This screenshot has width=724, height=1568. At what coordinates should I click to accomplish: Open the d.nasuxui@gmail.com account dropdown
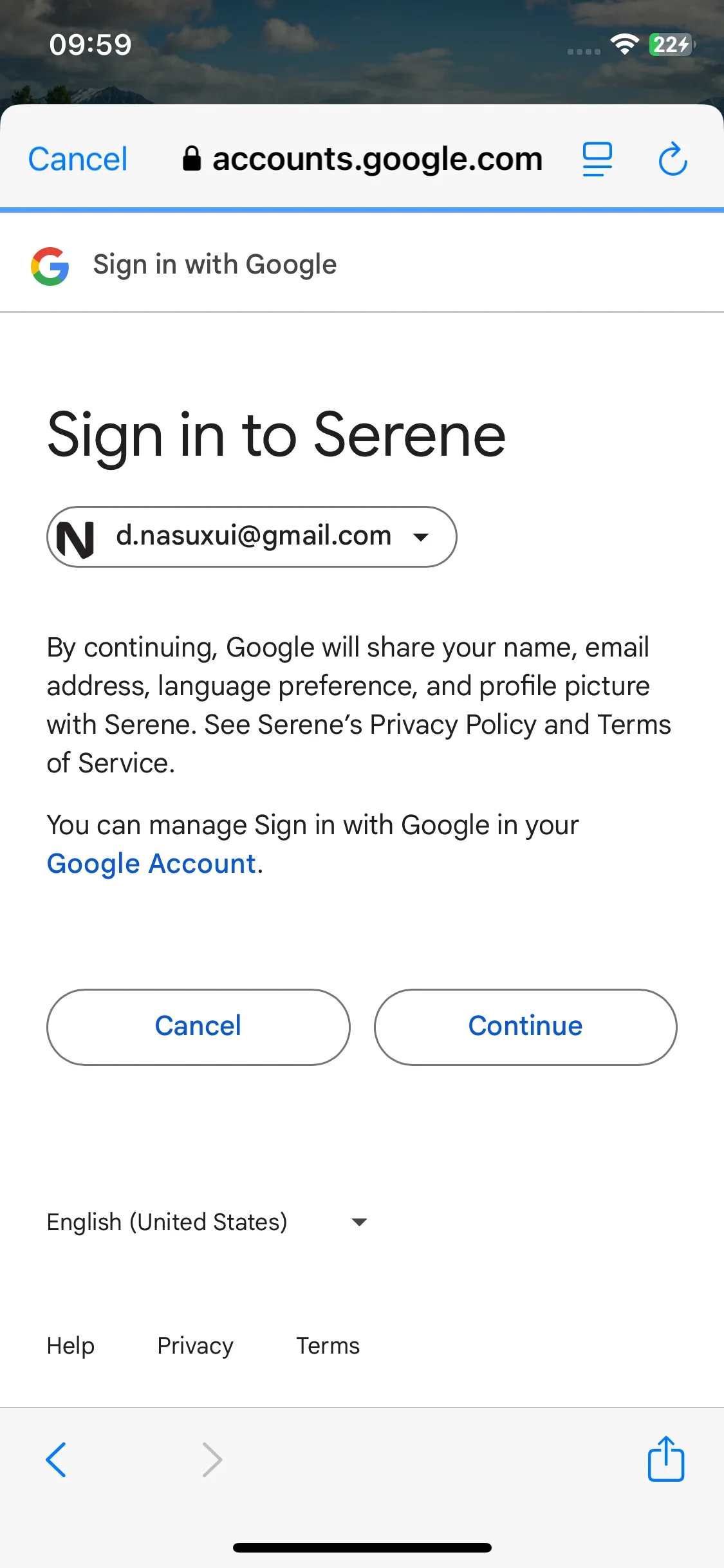tap(252, 537)
